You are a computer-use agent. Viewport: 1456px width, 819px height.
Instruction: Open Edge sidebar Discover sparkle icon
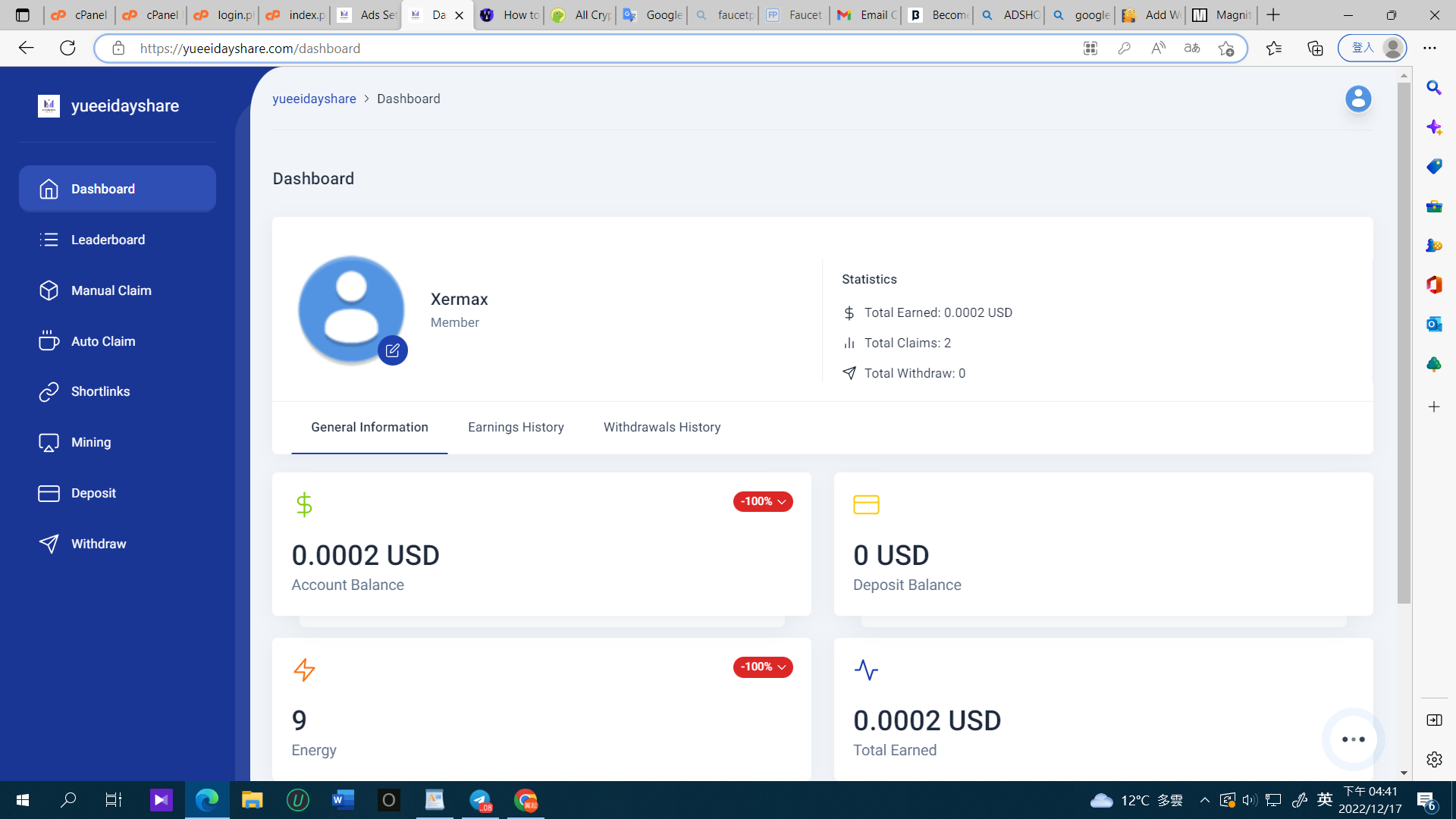(1434, 127)
